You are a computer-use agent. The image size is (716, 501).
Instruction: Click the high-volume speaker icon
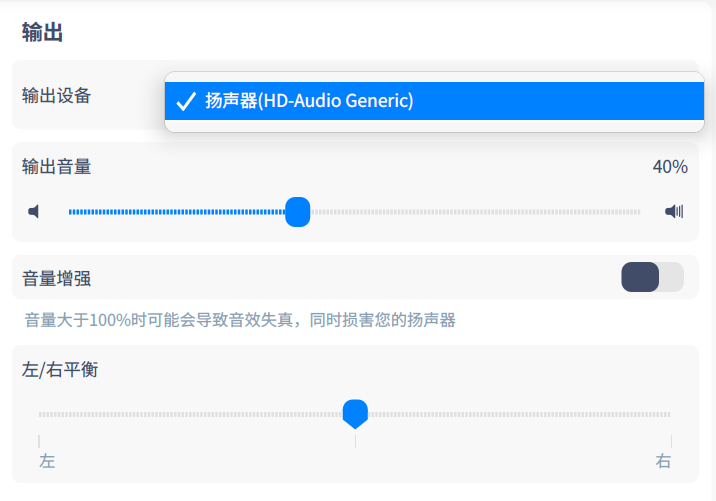pos(674,212)
